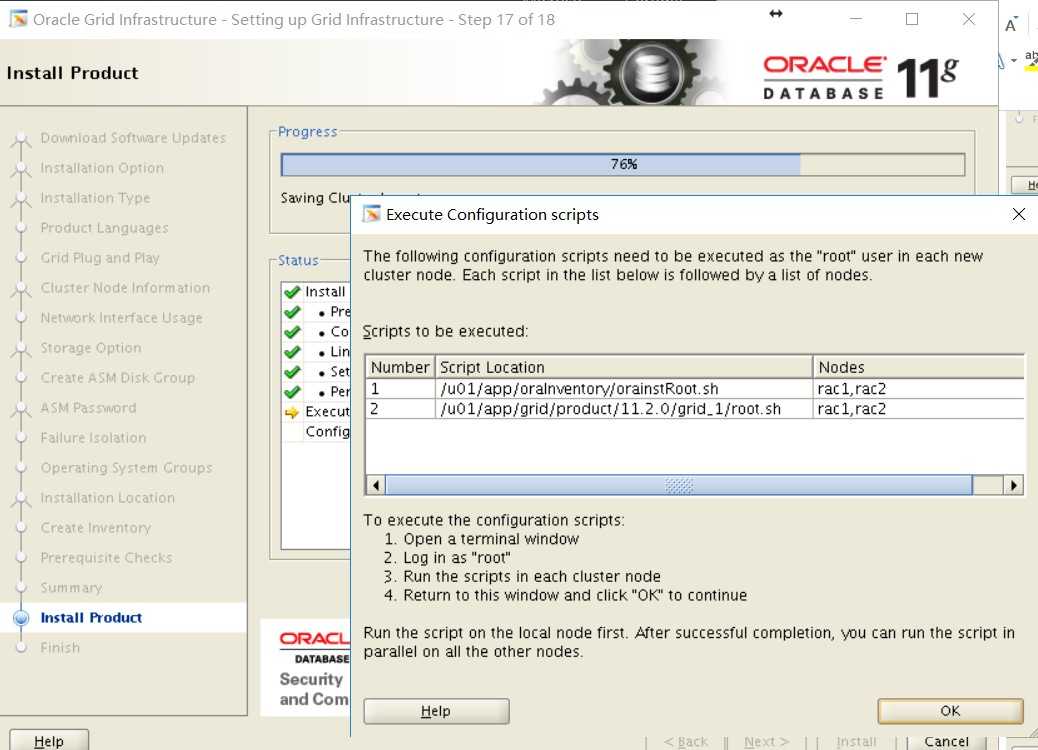Click right arrow of scripts table scrollbar
Viewport: 1038px width, 750px height.
point(1014,485)
